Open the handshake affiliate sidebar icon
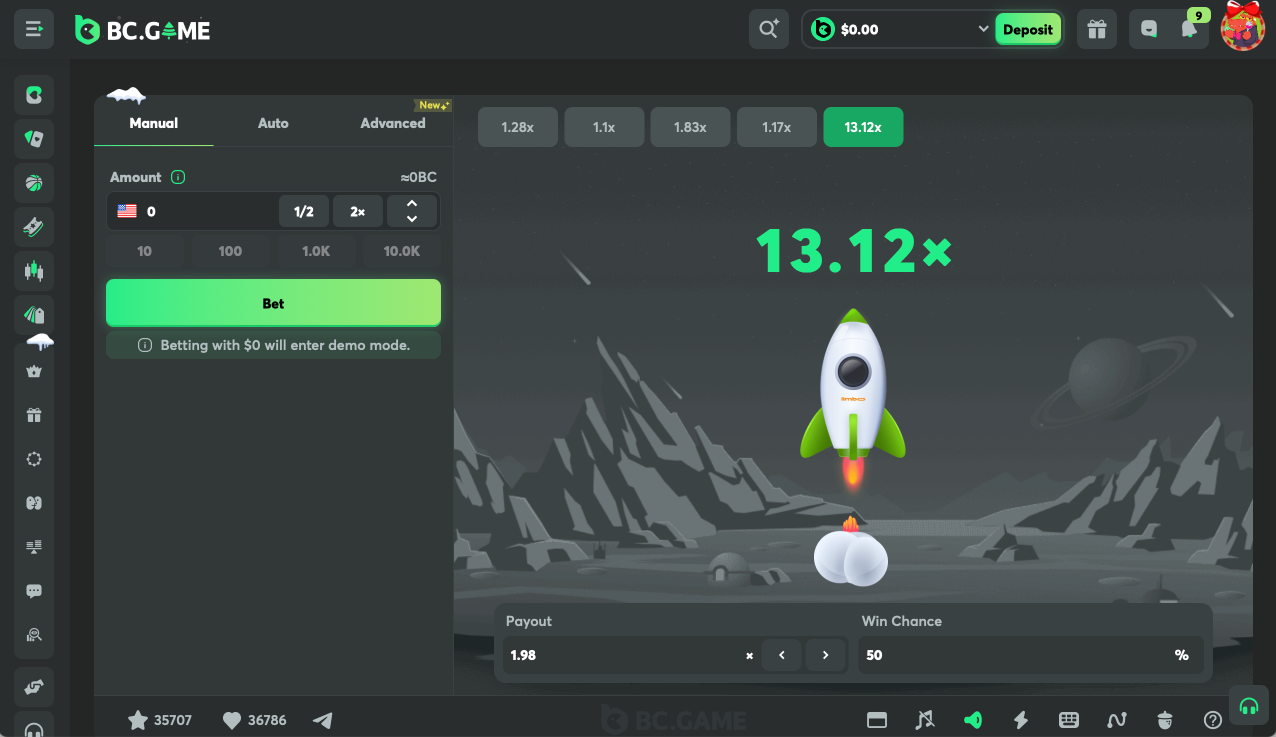This screenshot has height=737, width=1276. pos(34,687)
